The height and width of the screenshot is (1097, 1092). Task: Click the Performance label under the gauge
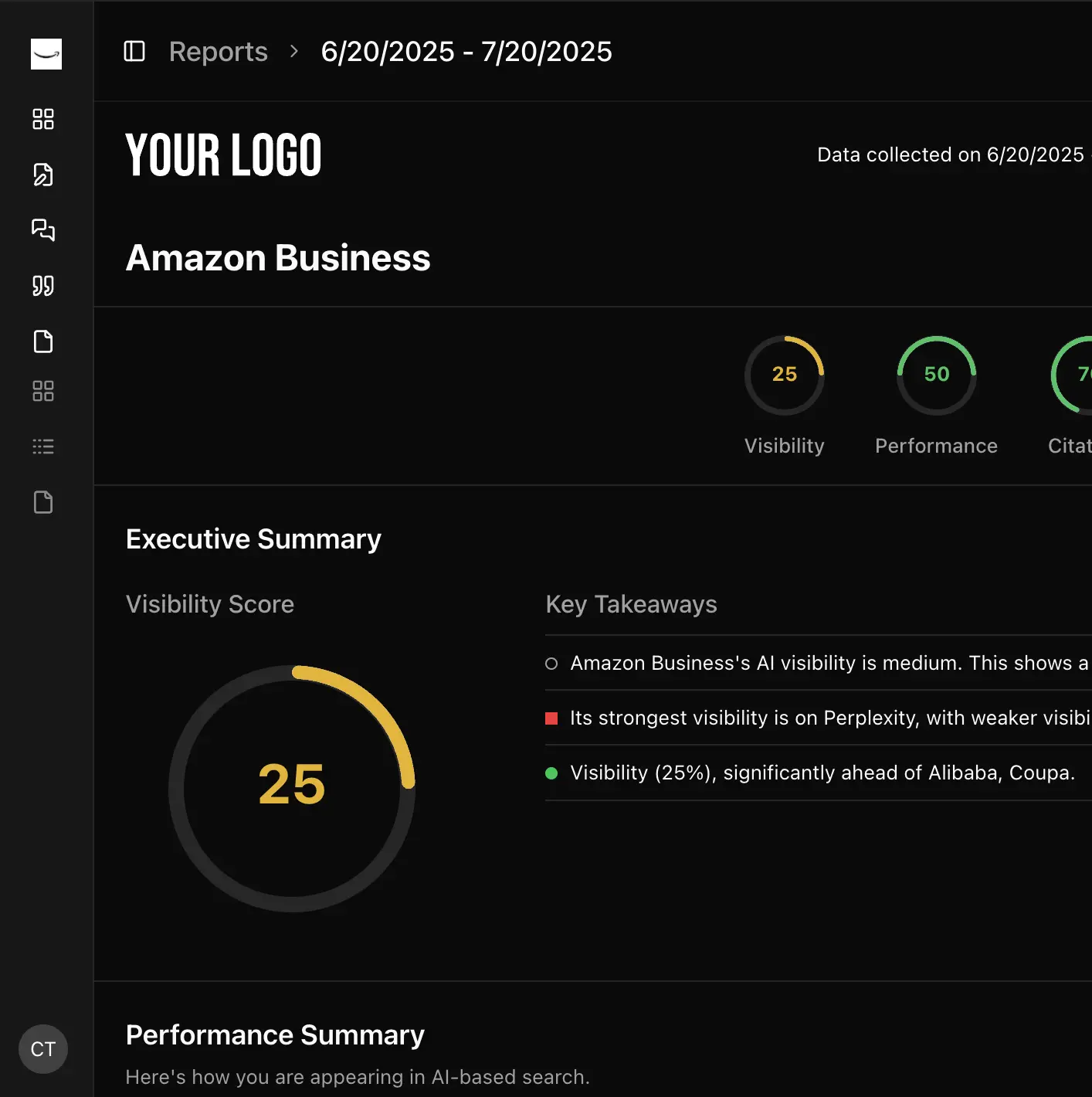point(937,446)
